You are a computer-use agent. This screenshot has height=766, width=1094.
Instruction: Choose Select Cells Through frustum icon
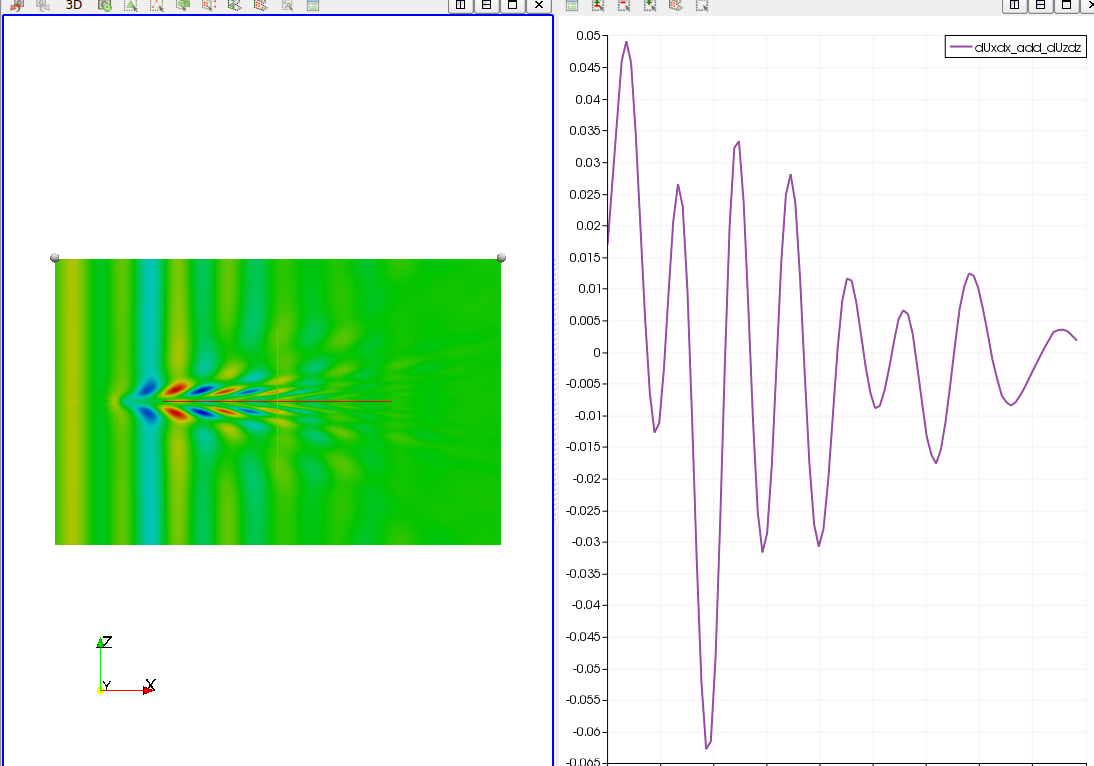coord(183,5)
